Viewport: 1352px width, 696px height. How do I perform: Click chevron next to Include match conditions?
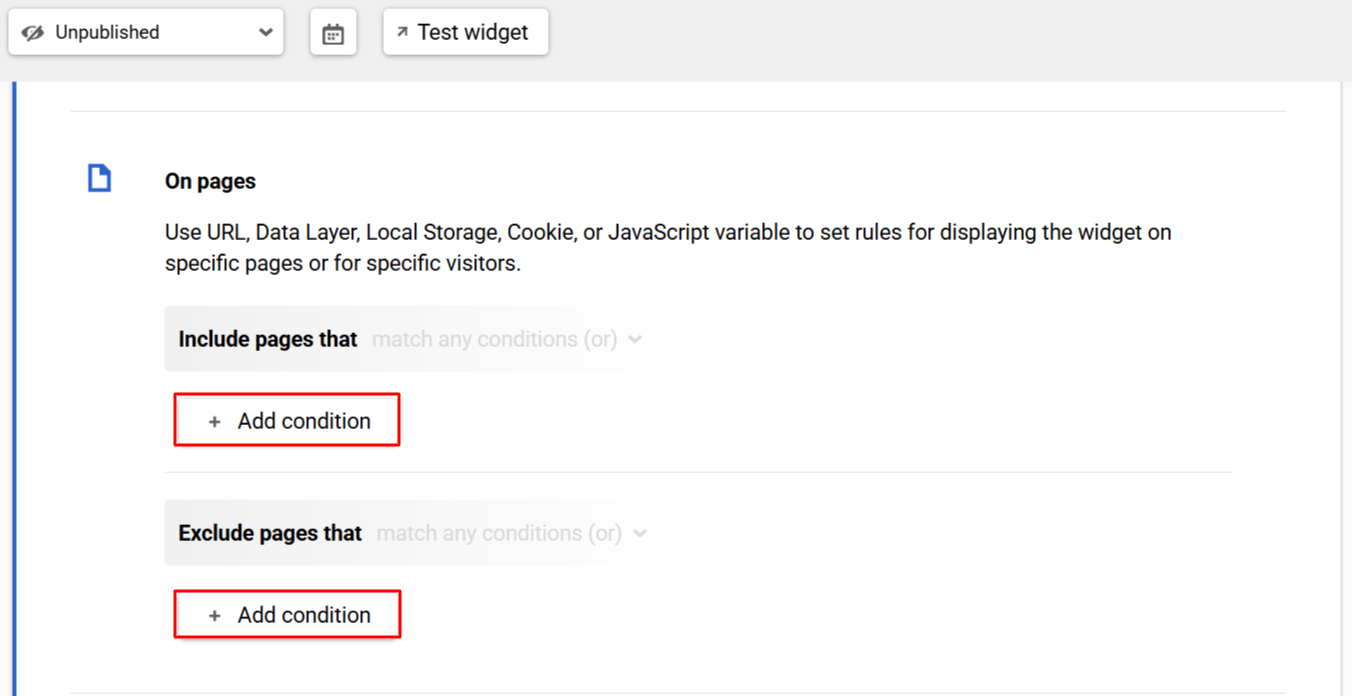635,339
